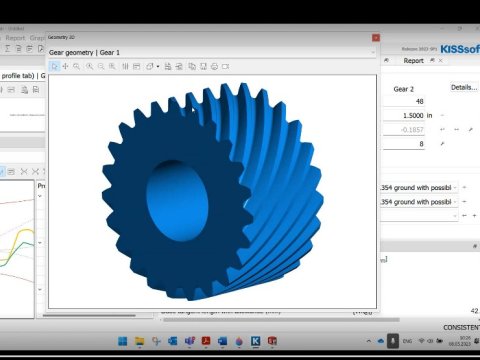Edit the Gear 2 facewidth field 1.5000
Screen dimensions: 480x360
click(404, 116)
